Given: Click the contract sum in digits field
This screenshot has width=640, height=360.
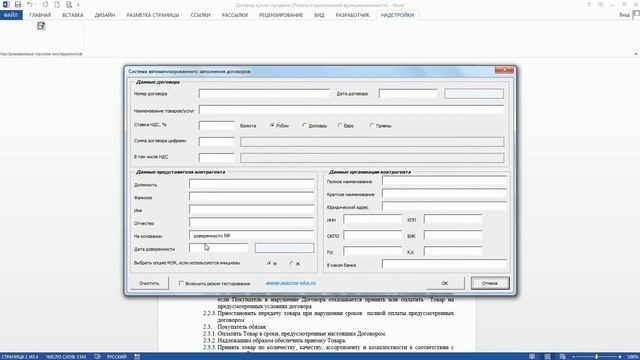Looking at the screenshot, I should [x=217, y=141].
